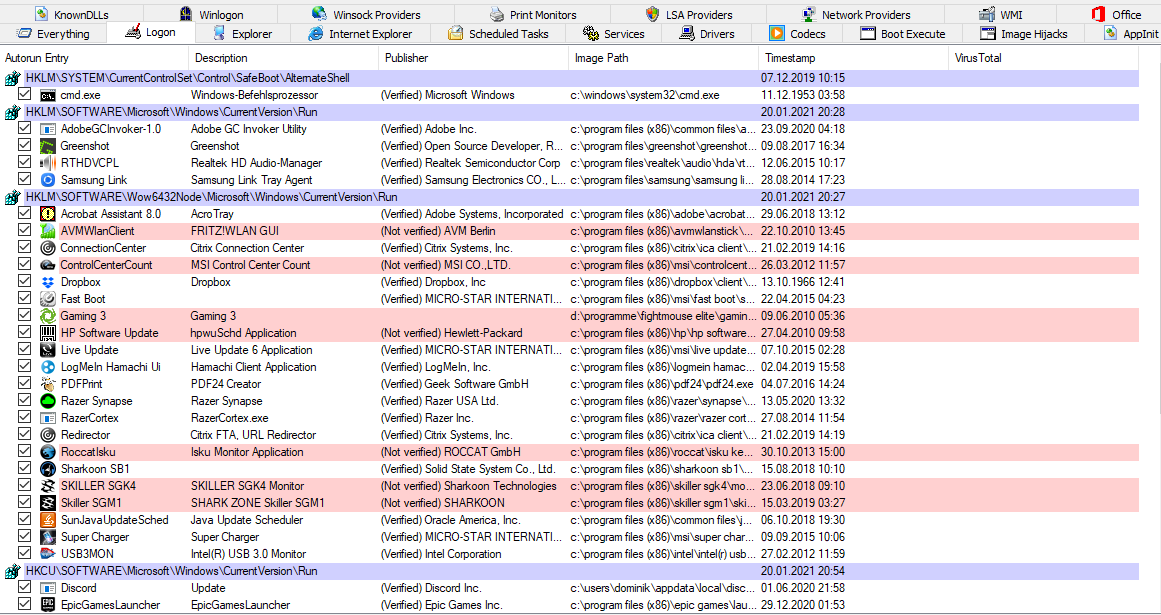Click the RTHDVCPL speaker icon
This screenshot has height=615, width=1161.
(47, 163)
